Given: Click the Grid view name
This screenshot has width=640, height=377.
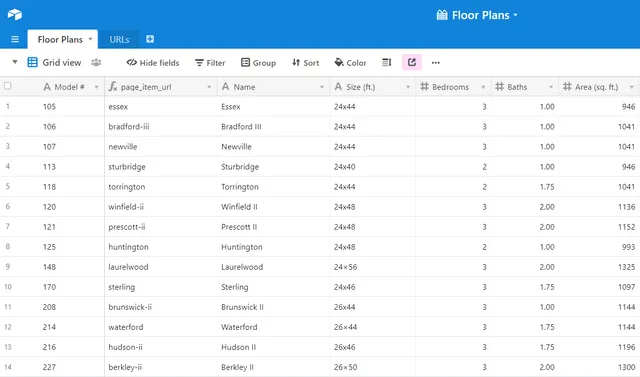Looking at the screenshot, I should pos(62,62).
